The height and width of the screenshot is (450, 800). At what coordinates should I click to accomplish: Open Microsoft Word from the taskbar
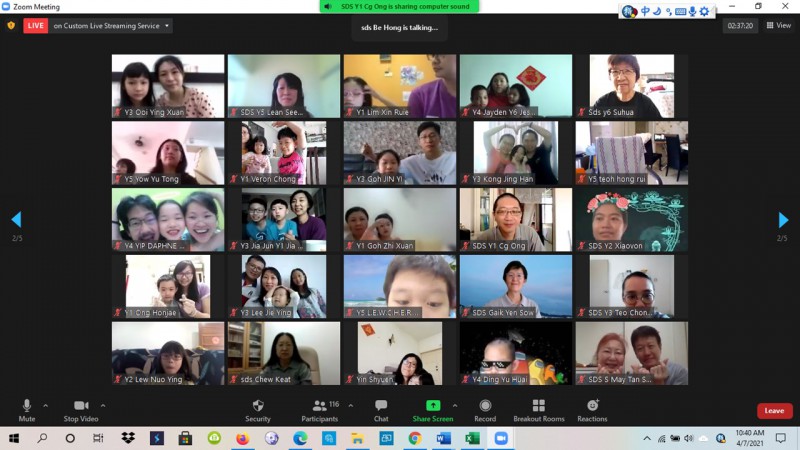pyautogui.click(x=443, y=438)
